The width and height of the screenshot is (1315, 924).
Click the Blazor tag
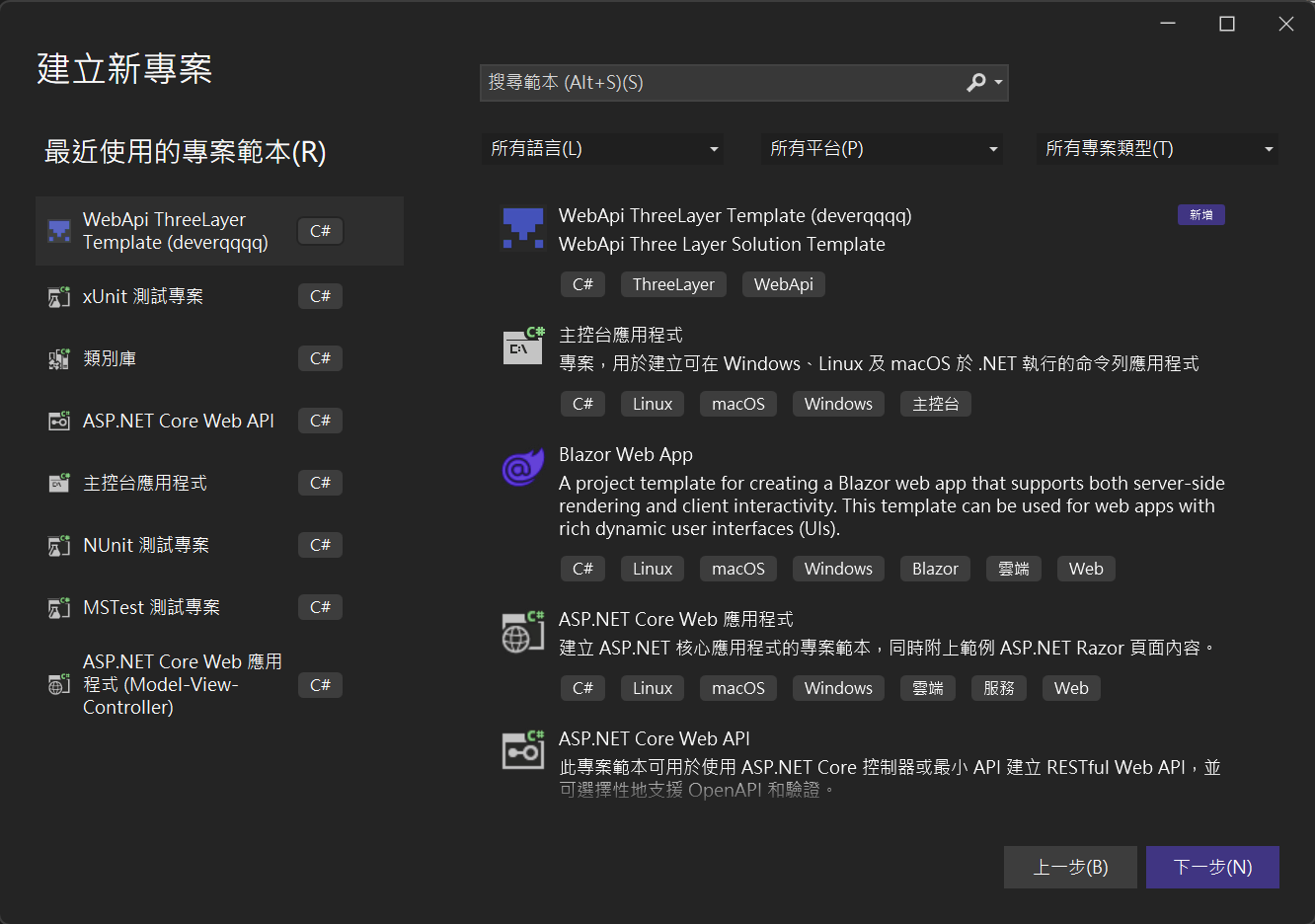[x=935, y=569]
